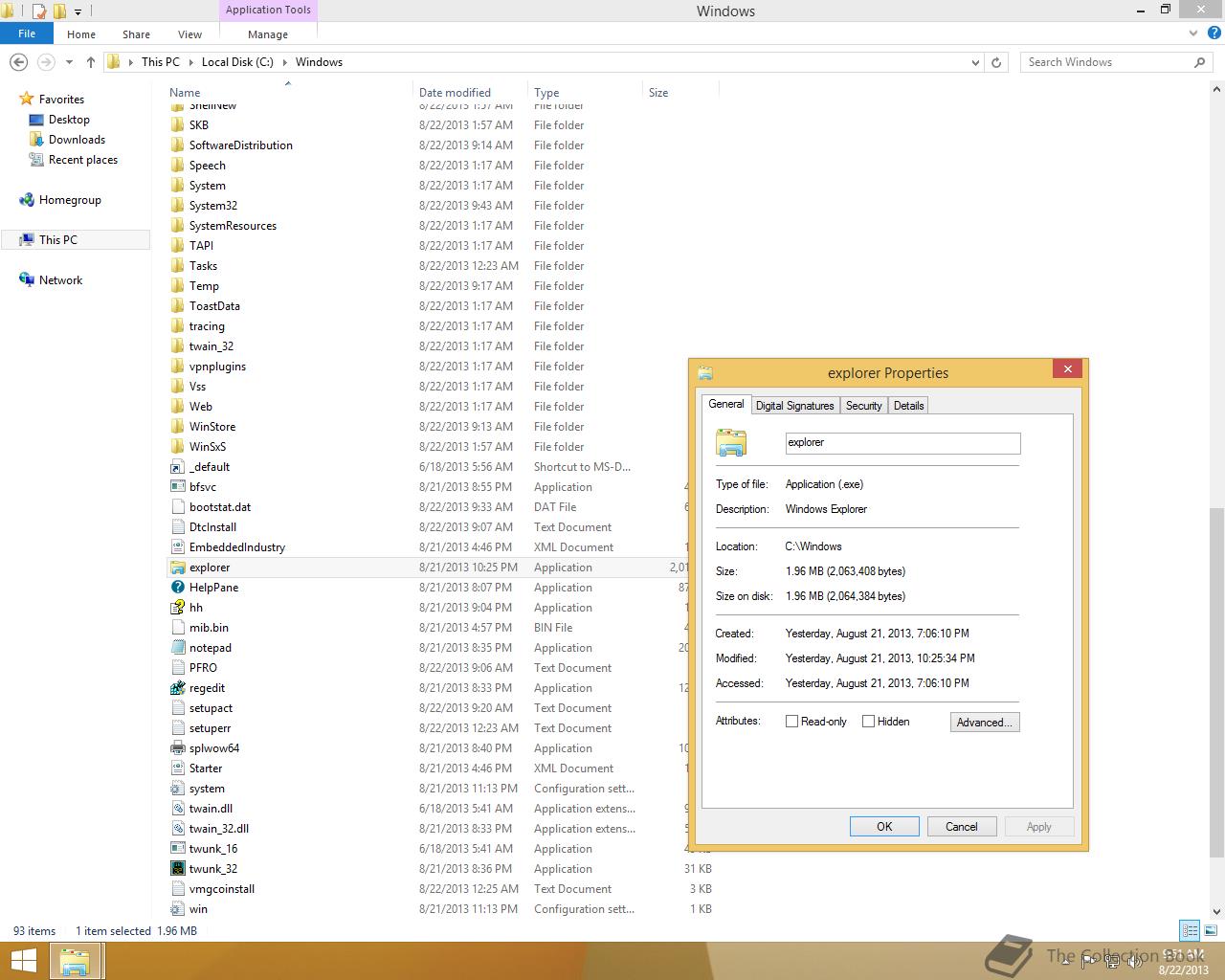Select the SoftwareDistribution folder row

pos(440,145)
